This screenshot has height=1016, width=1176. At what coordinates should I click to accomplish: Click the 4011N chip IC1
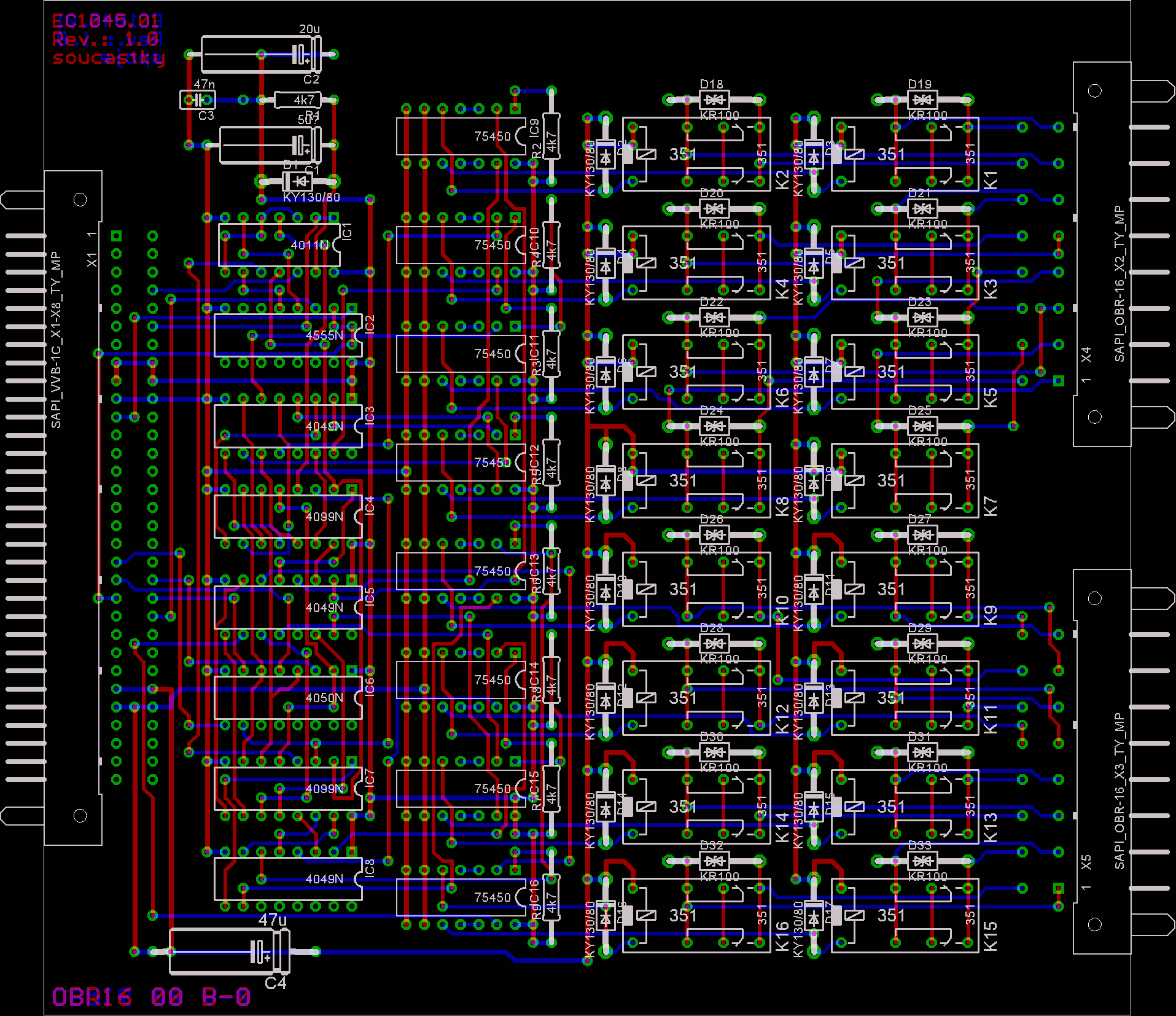(x=279, y=245)
